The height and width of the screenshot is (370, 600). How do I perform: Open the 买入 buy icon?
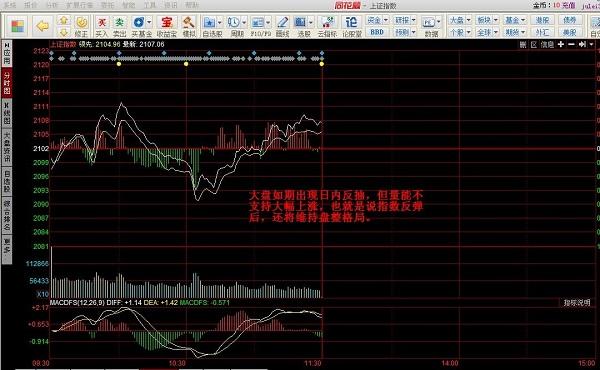tap(102, 26)
